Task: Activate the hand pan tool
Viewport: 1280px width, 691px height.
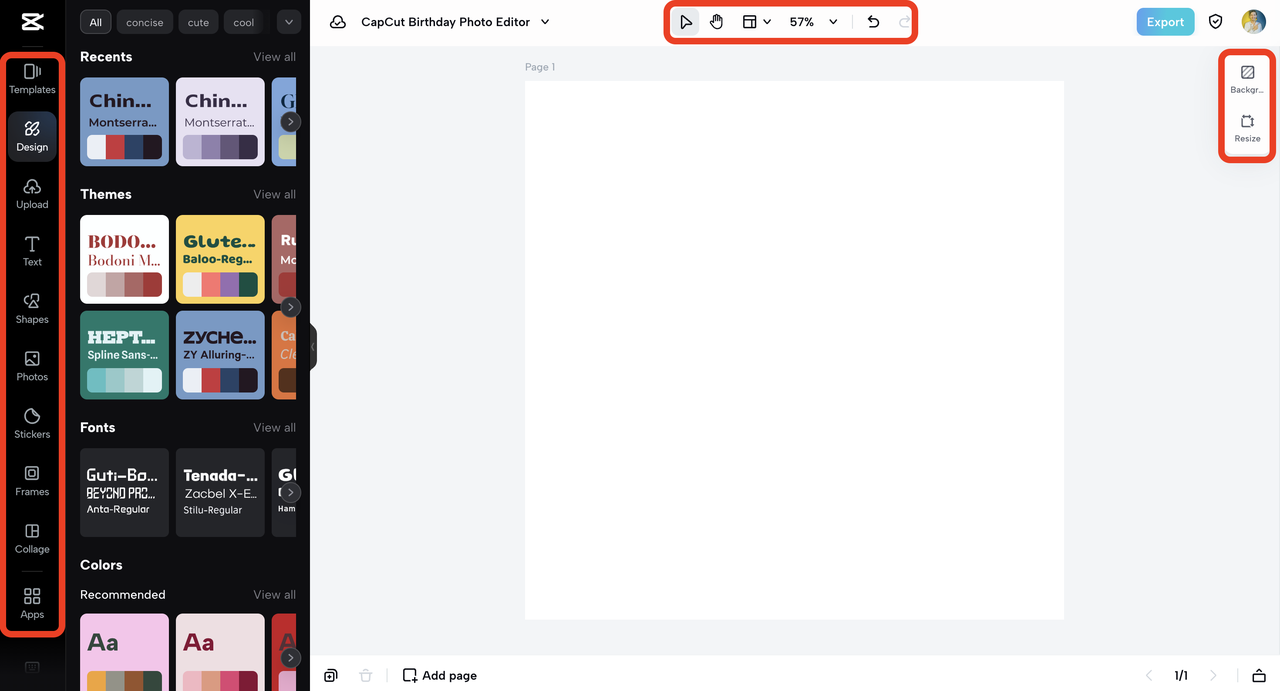Action: 716,22
